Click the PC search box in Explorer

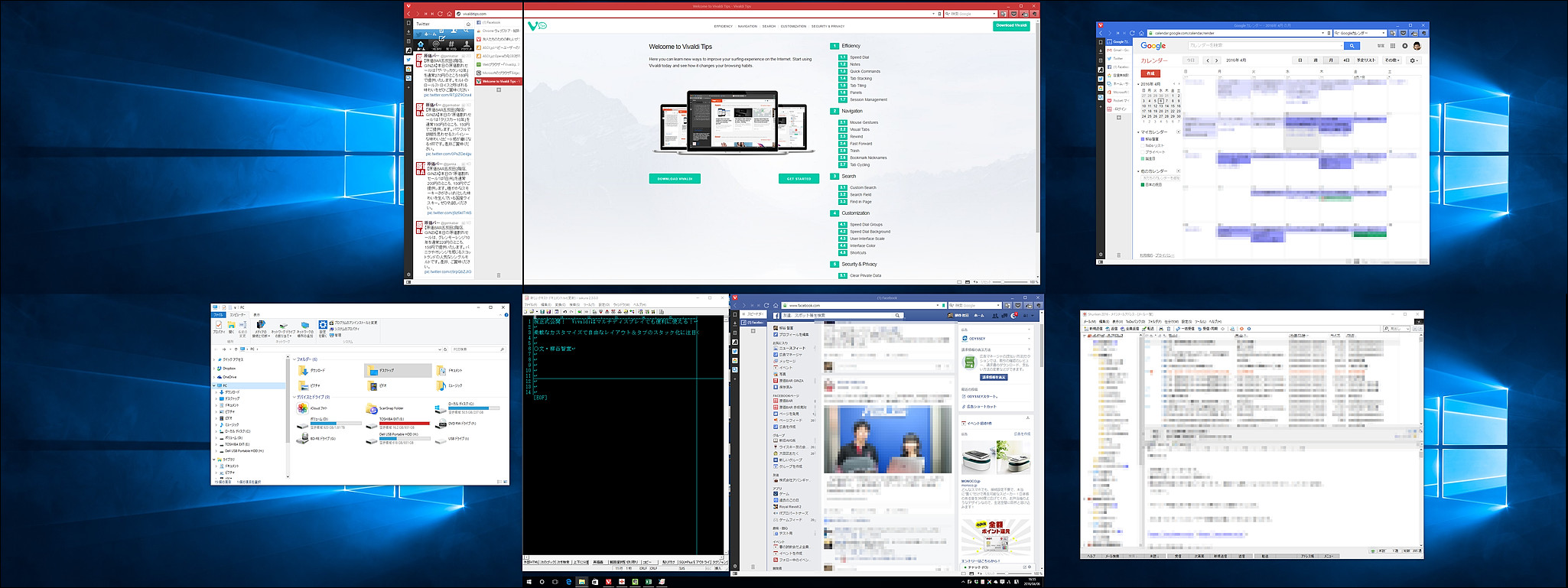(x=478, y=349)
